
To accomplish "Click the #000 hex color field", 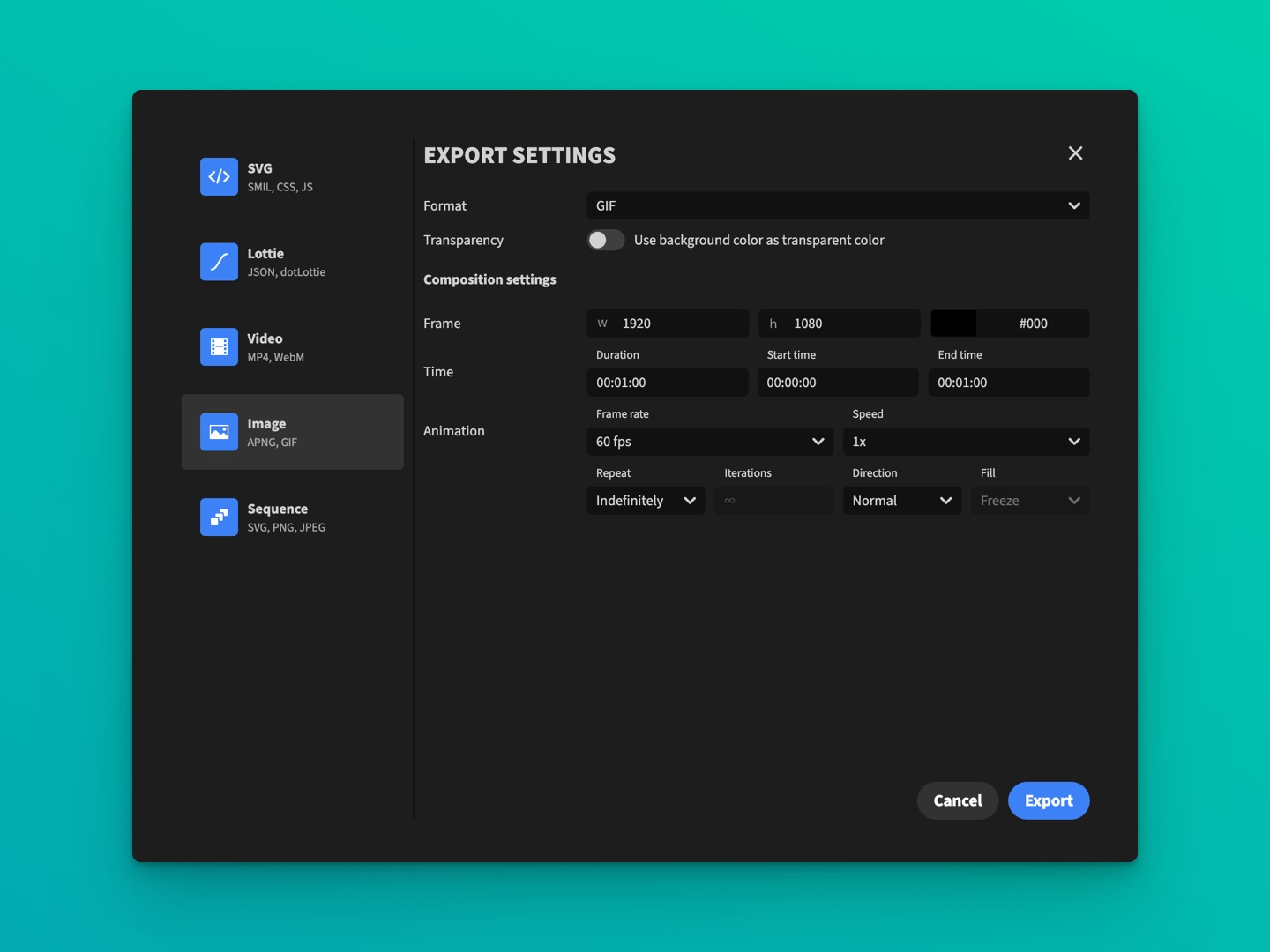I will 1033,324.
